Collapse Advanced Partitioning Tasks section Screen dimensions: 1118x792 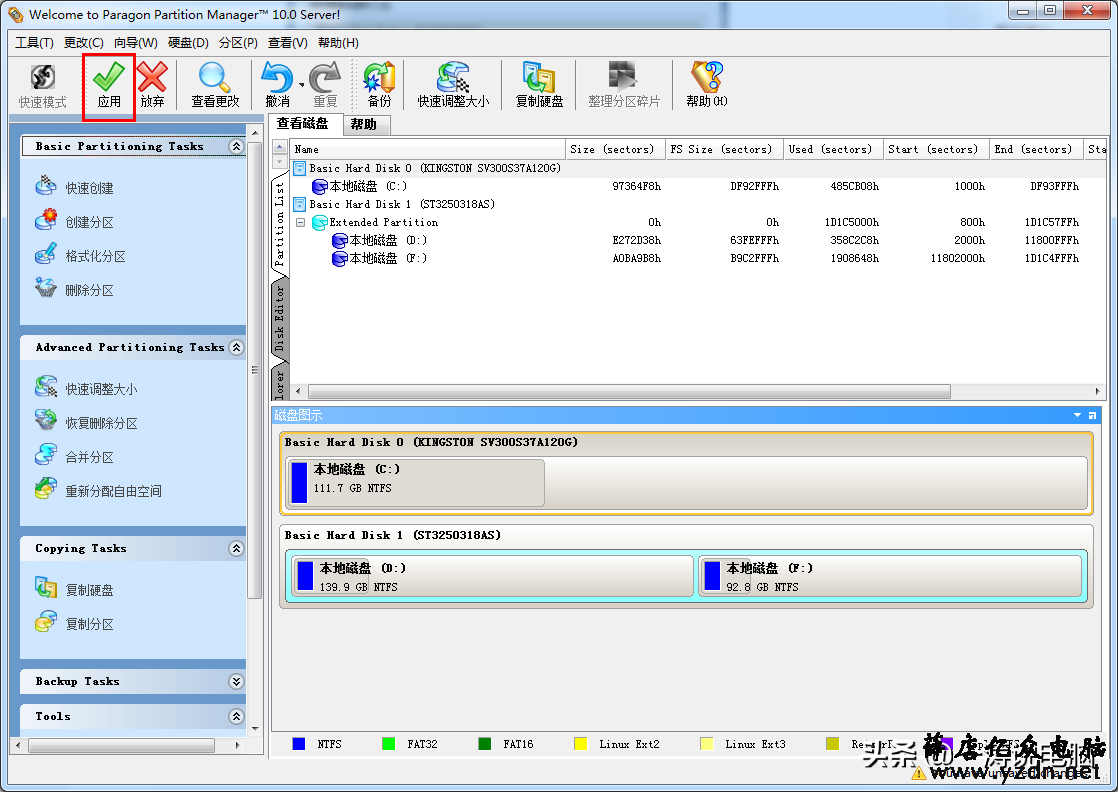[x=236, y=347]
